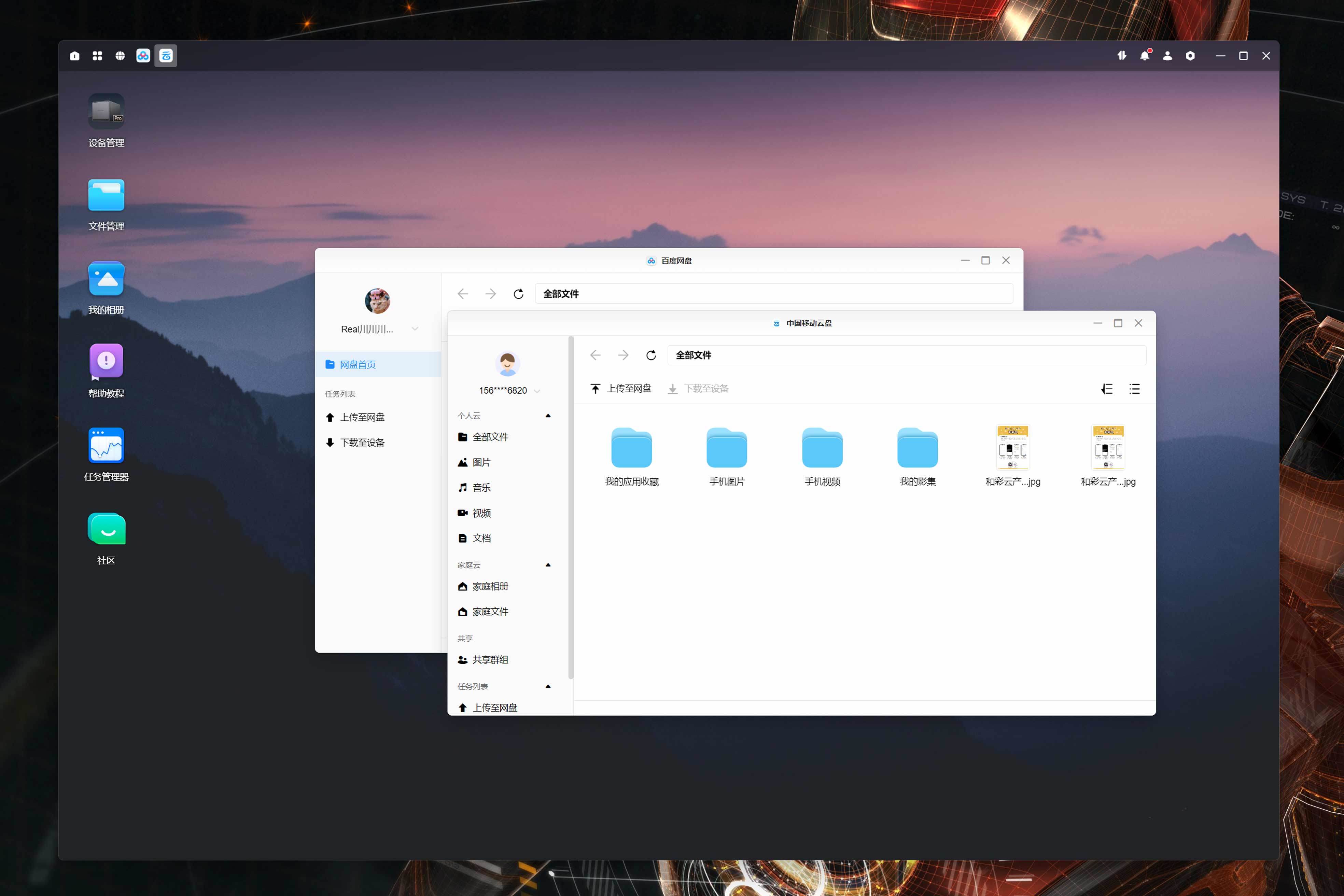Open the 我的相册 desktop app
This screenshot has width=1344, height=896.
tap(106, 279)
